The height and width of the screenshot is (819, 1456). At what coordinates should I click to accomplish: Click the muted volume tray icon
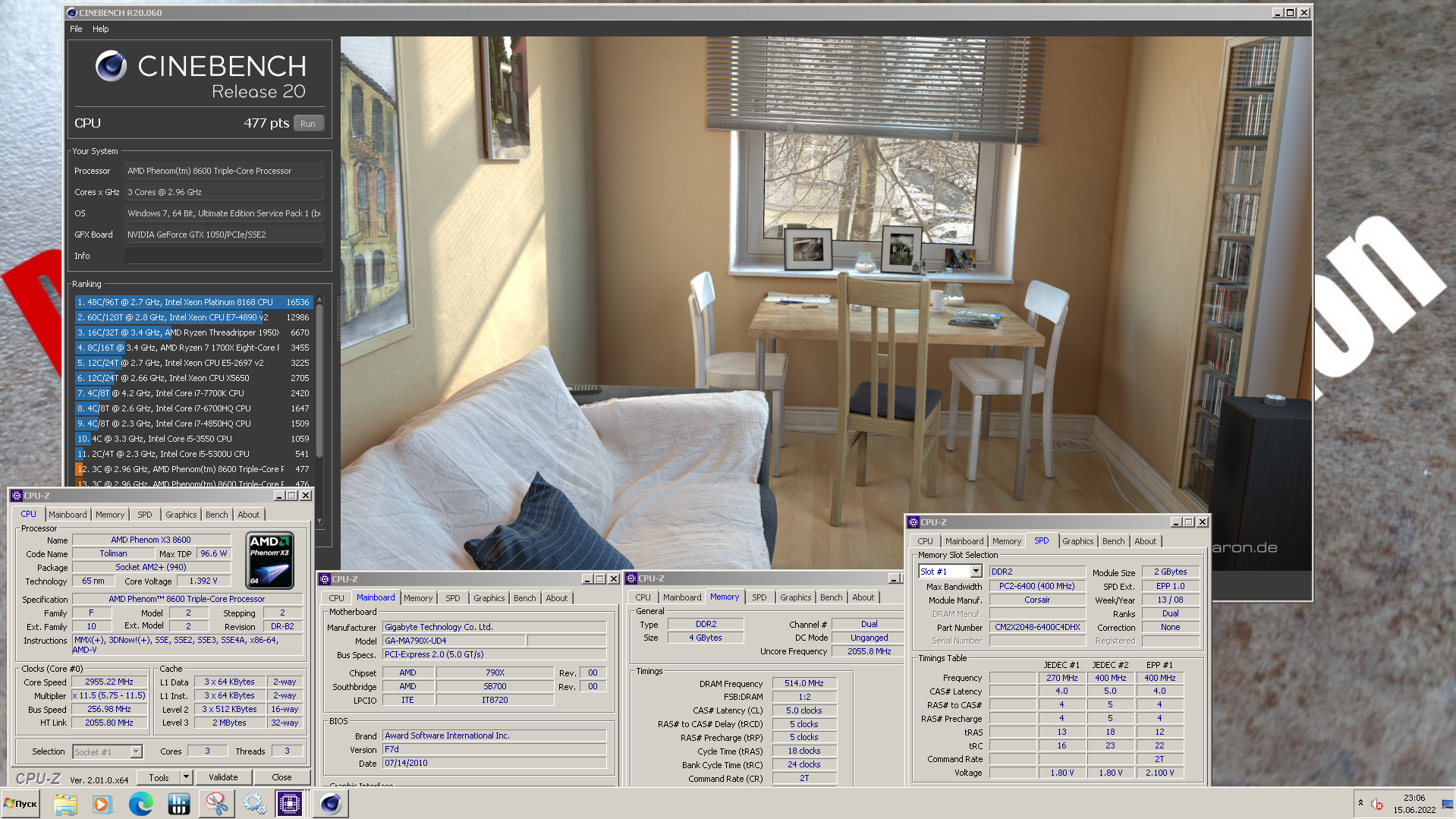pos(1377,804)
